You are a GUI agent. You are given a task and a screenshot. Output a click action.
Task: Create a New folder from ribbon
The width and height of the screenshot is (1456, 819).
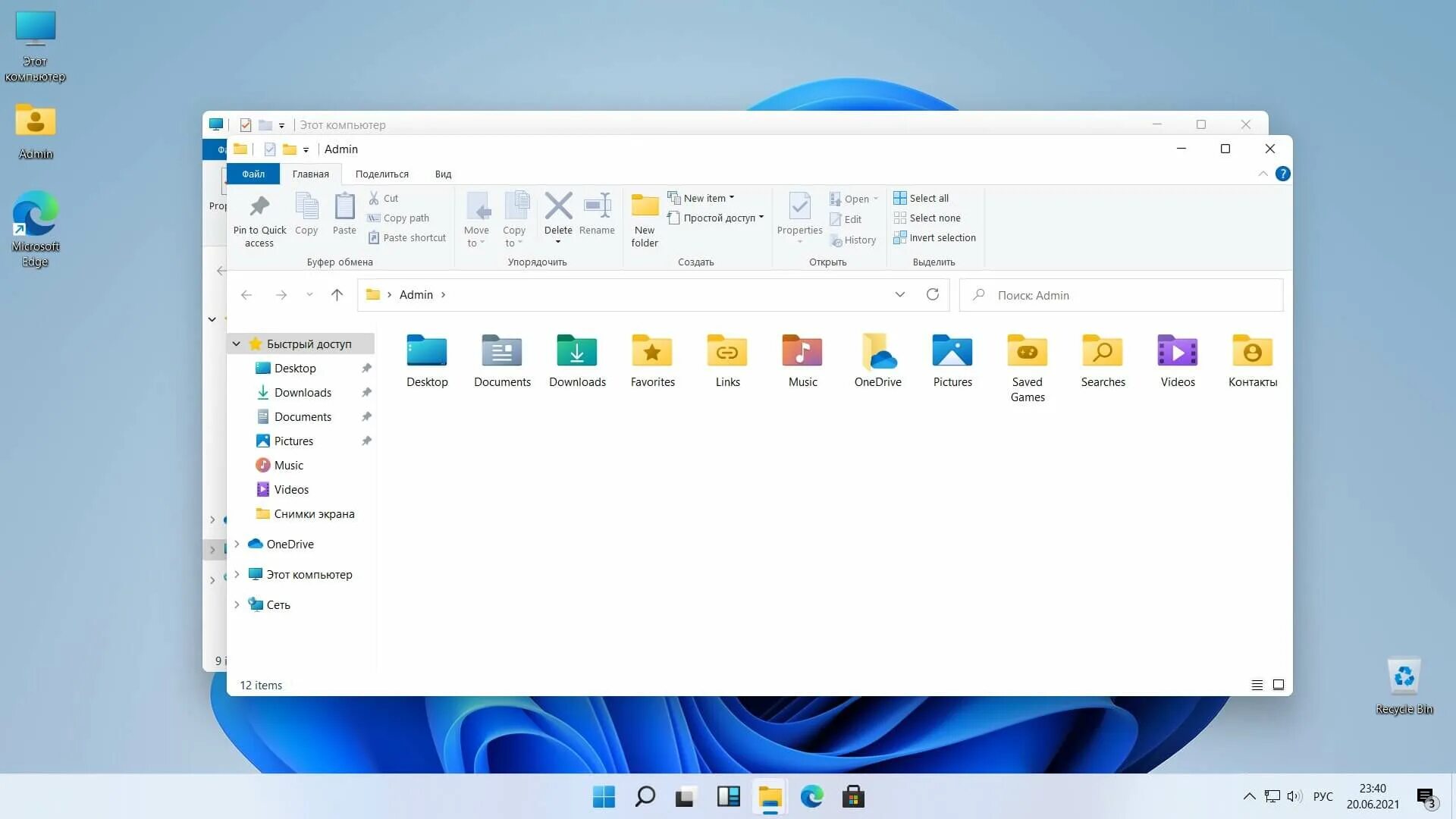[x=645, y=218]
